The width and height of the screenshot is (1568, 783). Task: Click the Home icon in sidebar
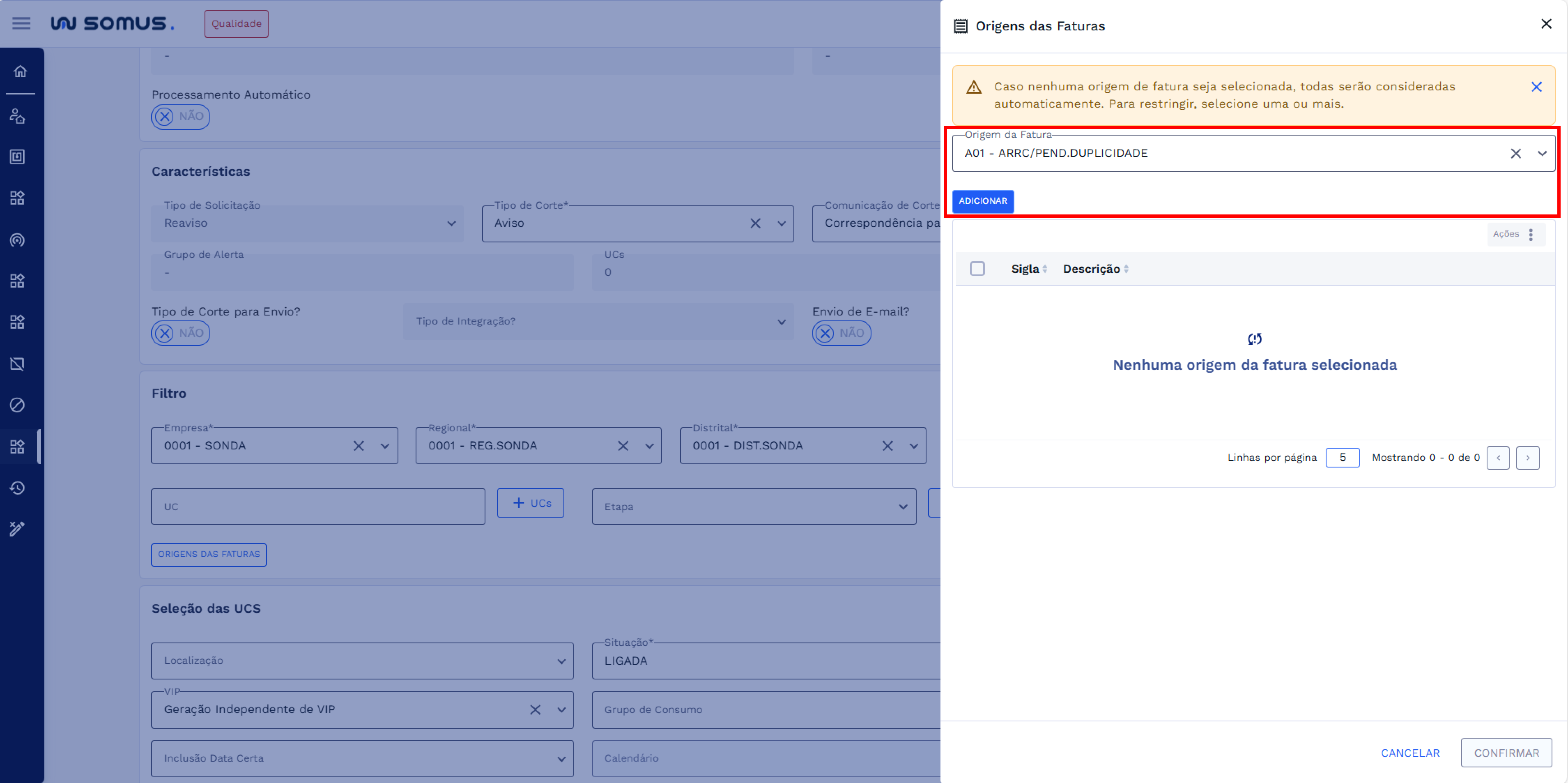[x=20, y=71]
